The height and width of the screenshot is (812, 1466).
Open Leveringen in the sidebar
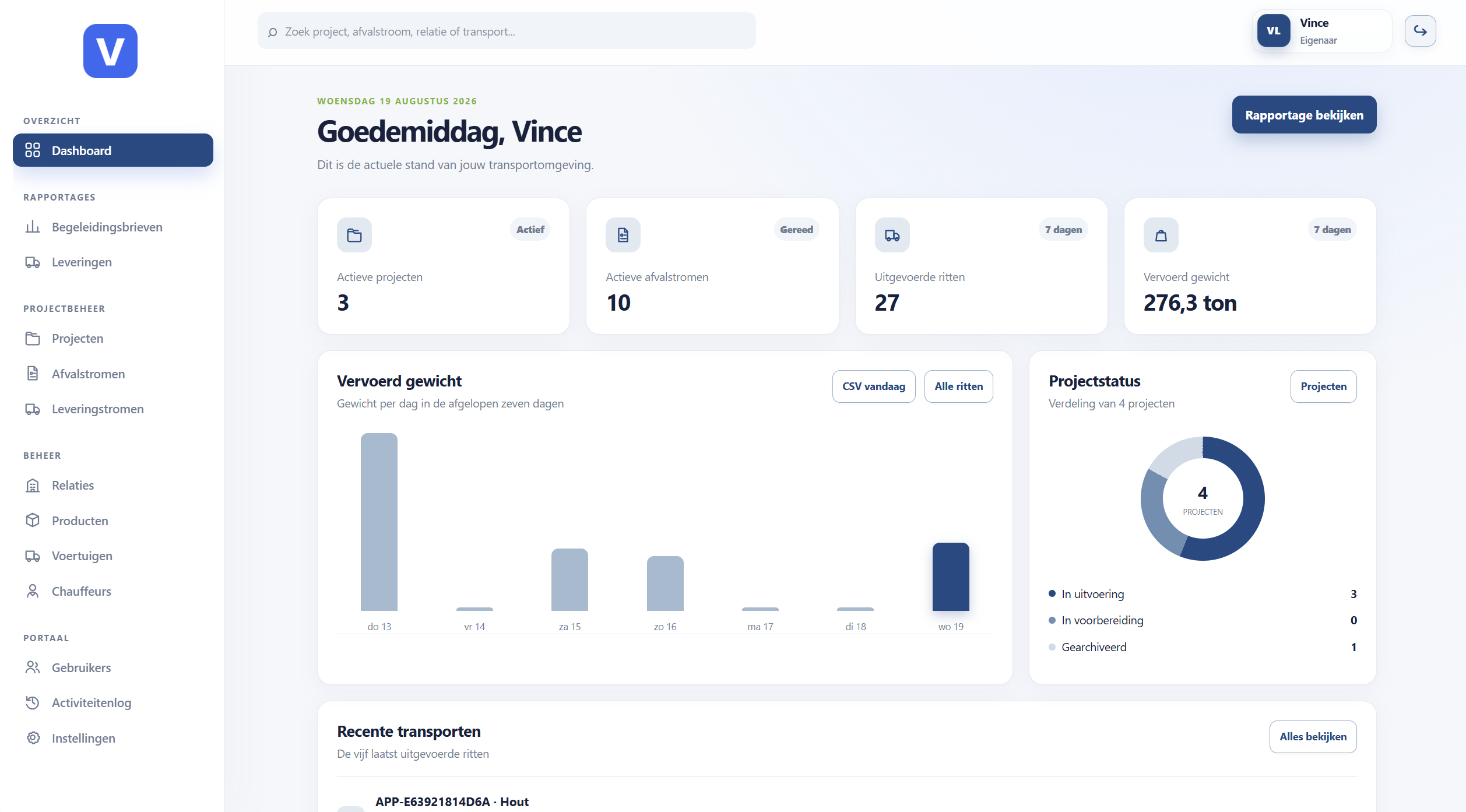(x=113, y=262)
